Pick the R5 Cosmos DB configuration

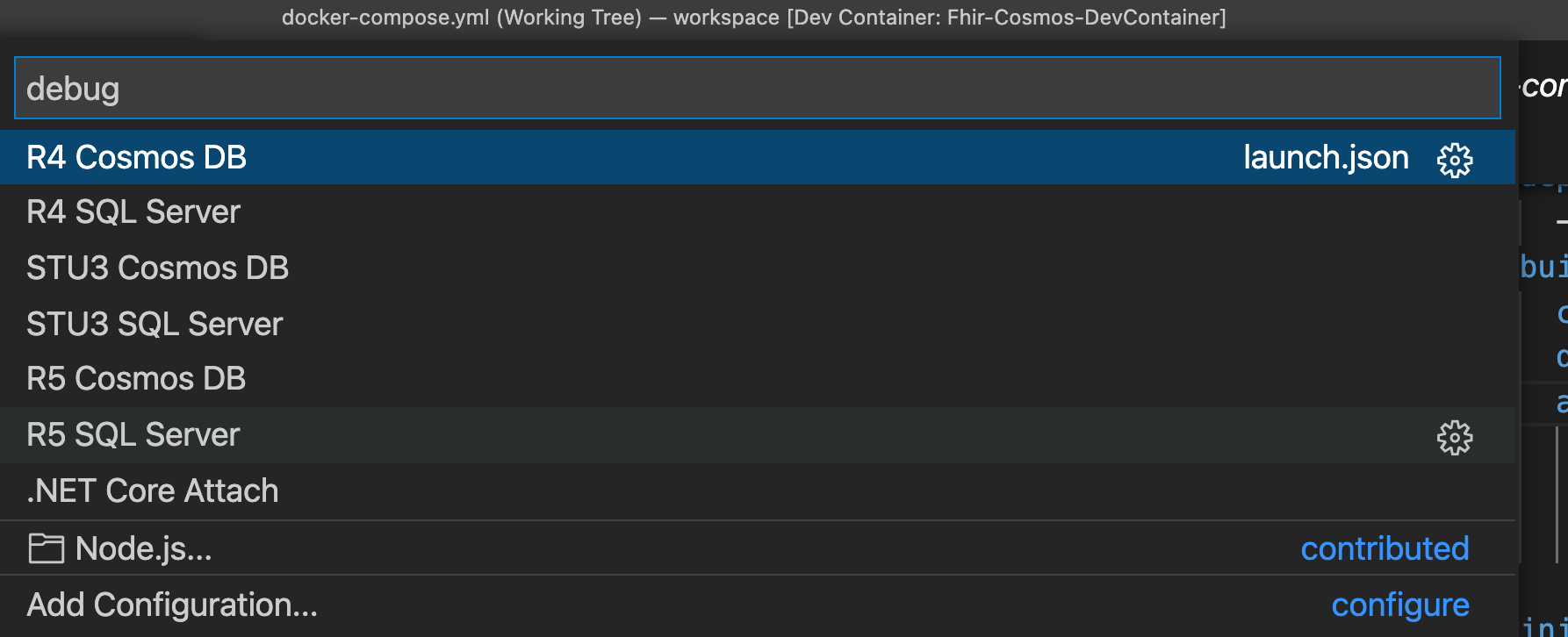click(x=758, y=379)
